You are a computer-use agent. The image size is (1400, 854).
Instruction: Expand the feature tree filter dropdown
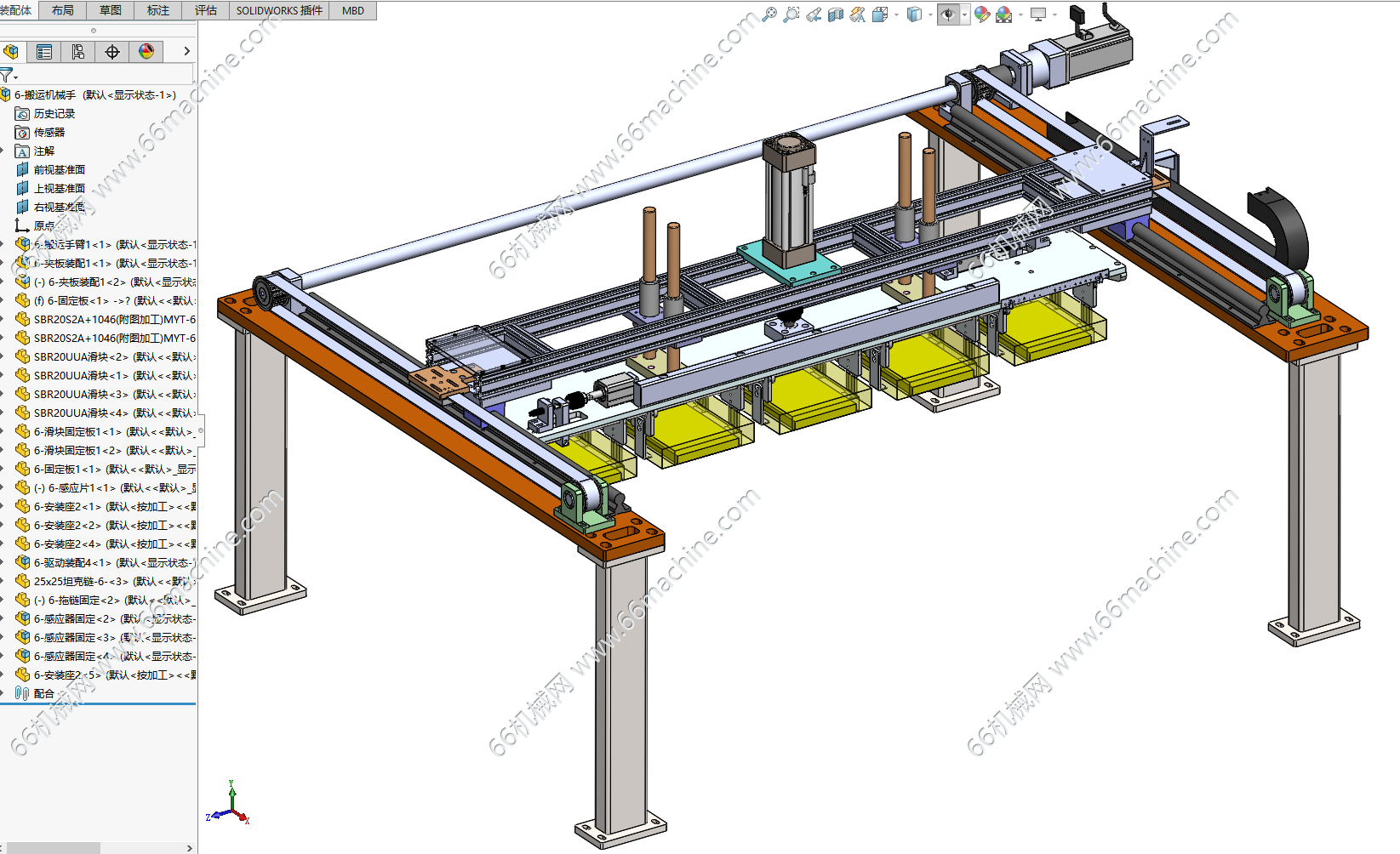(x=9, y=76)
